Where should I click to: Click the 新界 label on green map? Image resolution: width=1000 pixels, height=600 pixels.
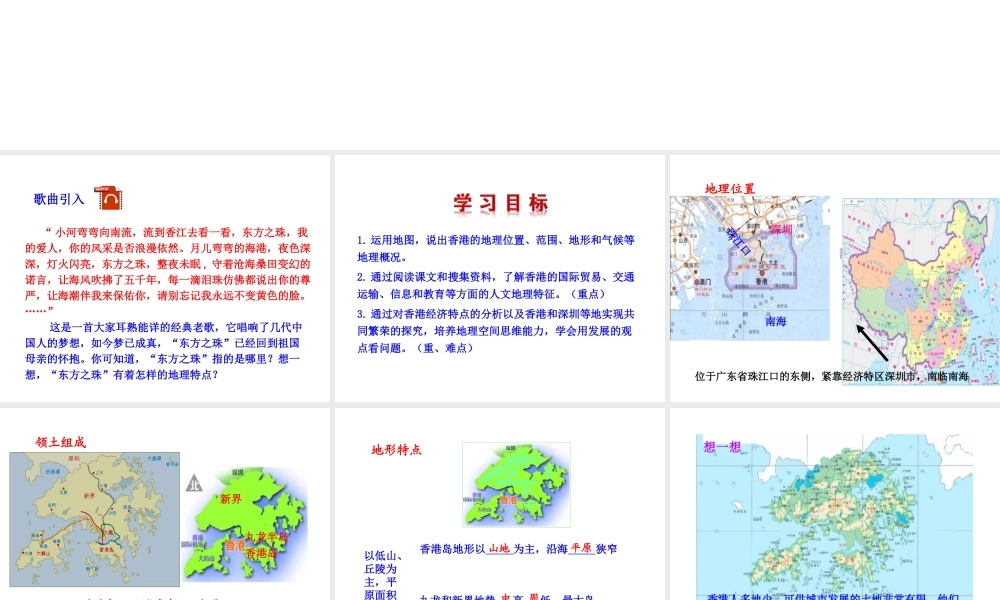click(x=231, y=499)
